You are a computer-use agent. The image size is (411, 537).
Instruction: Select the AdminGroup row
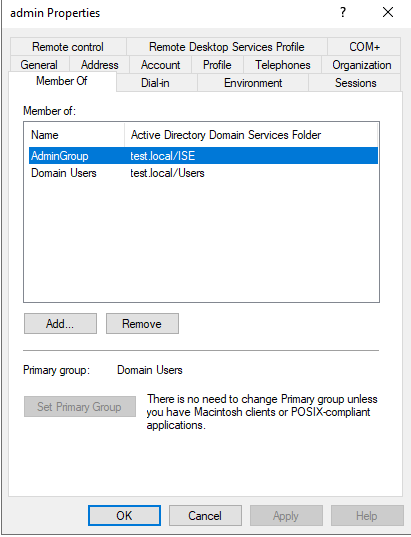click(203, 156)
